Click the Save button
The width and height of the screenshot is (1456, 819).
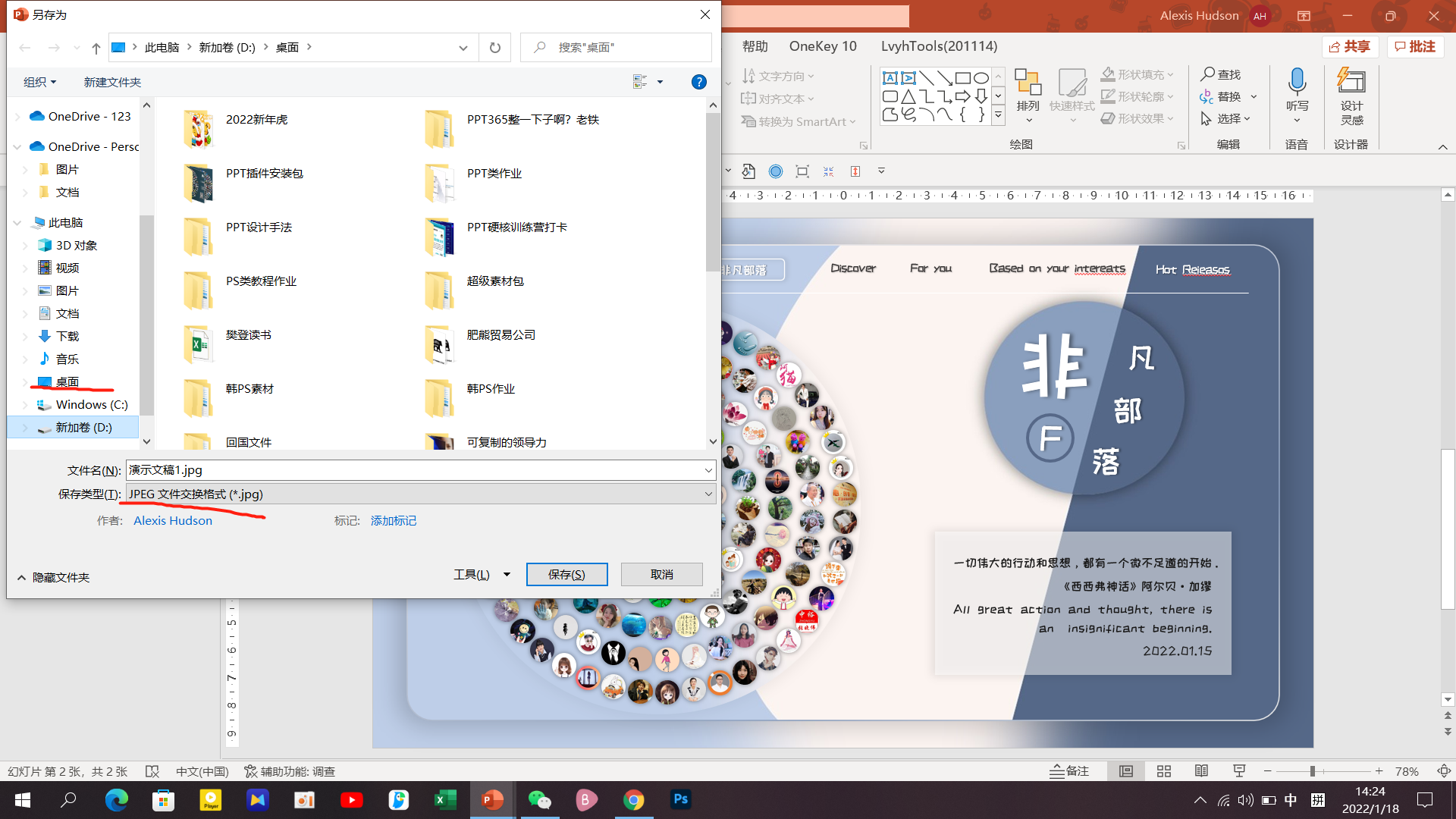(566, 575)
